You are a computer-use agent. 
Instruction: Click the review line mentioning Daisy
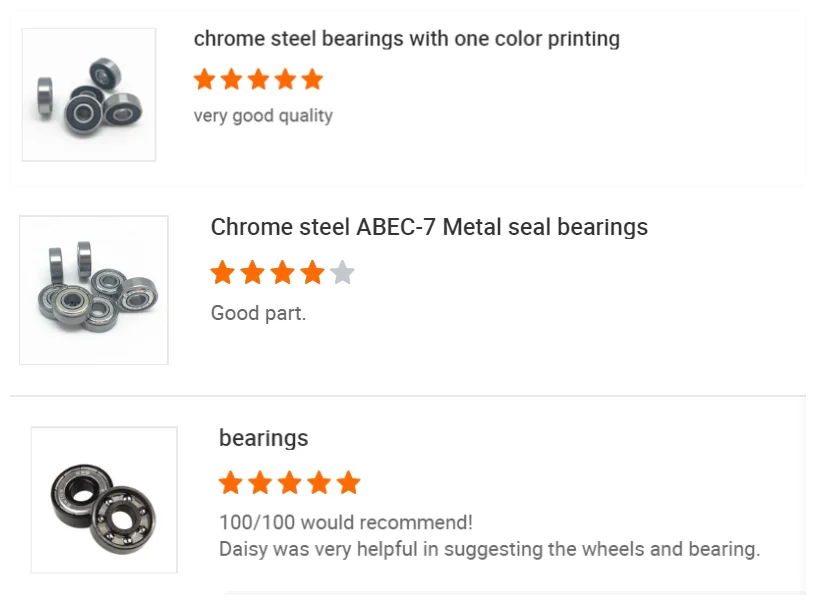pos(489,549)
